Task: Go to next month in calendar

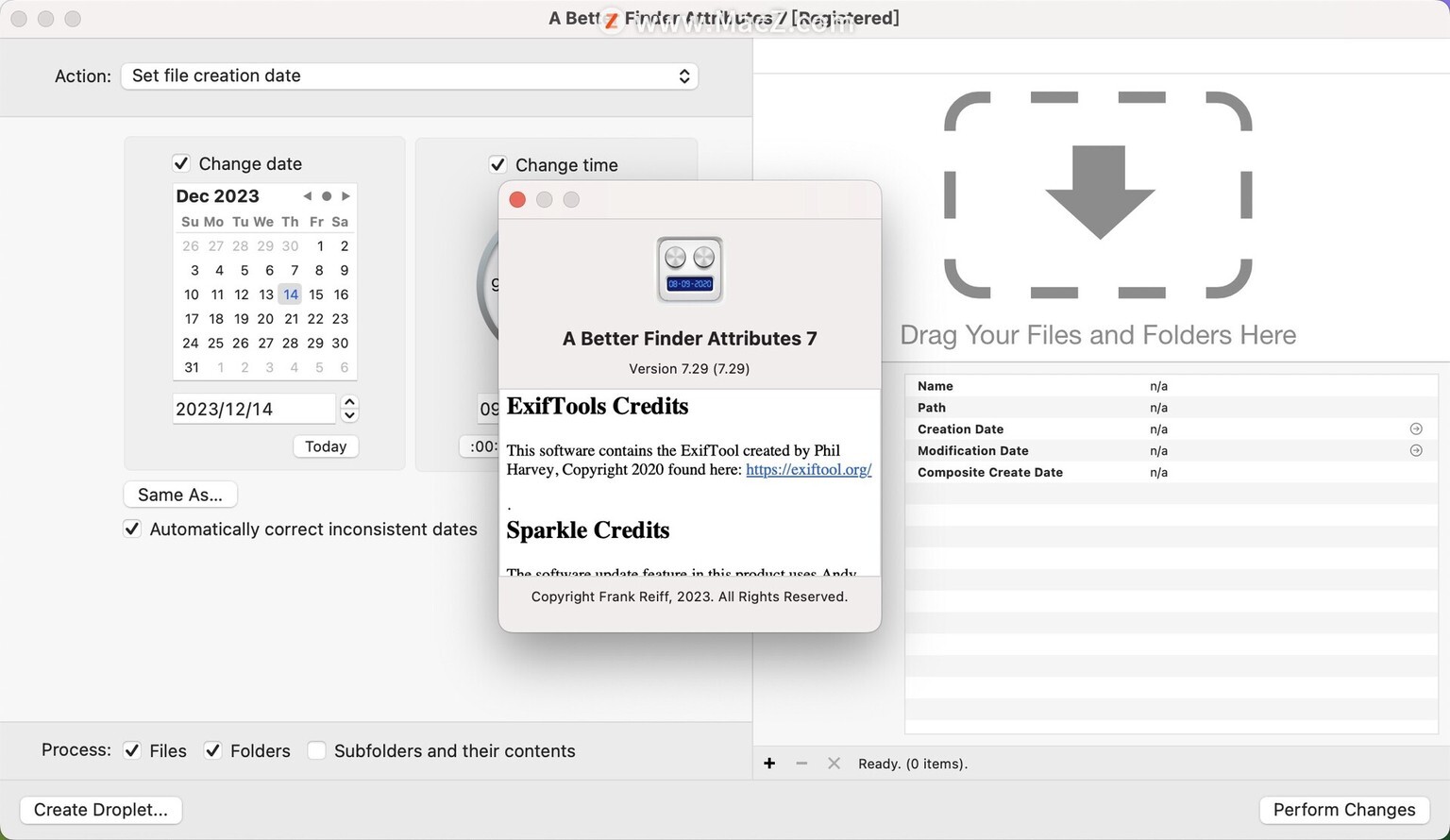Action: [346, 196]
